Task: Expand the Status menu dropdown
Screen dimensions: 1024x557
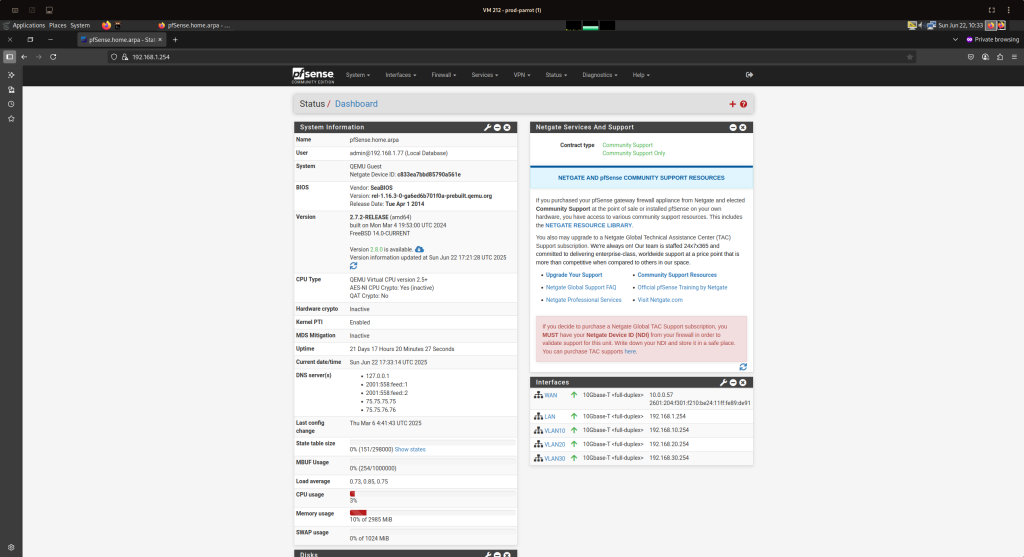Action: 556,75
